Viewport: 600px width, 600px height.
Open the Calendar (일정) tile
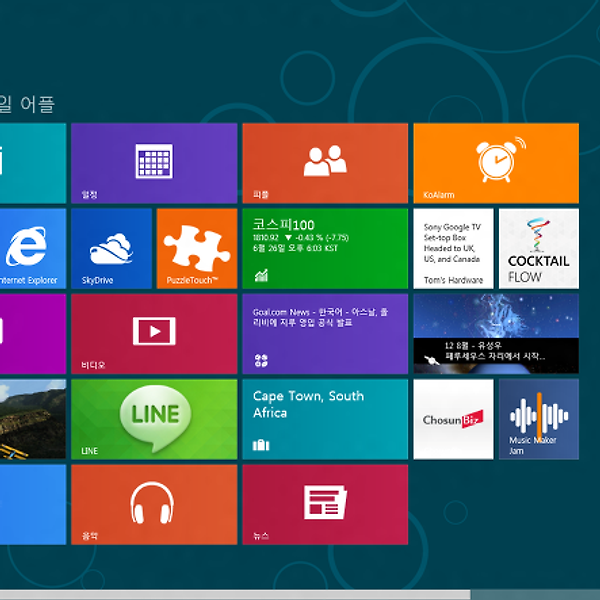154,163
